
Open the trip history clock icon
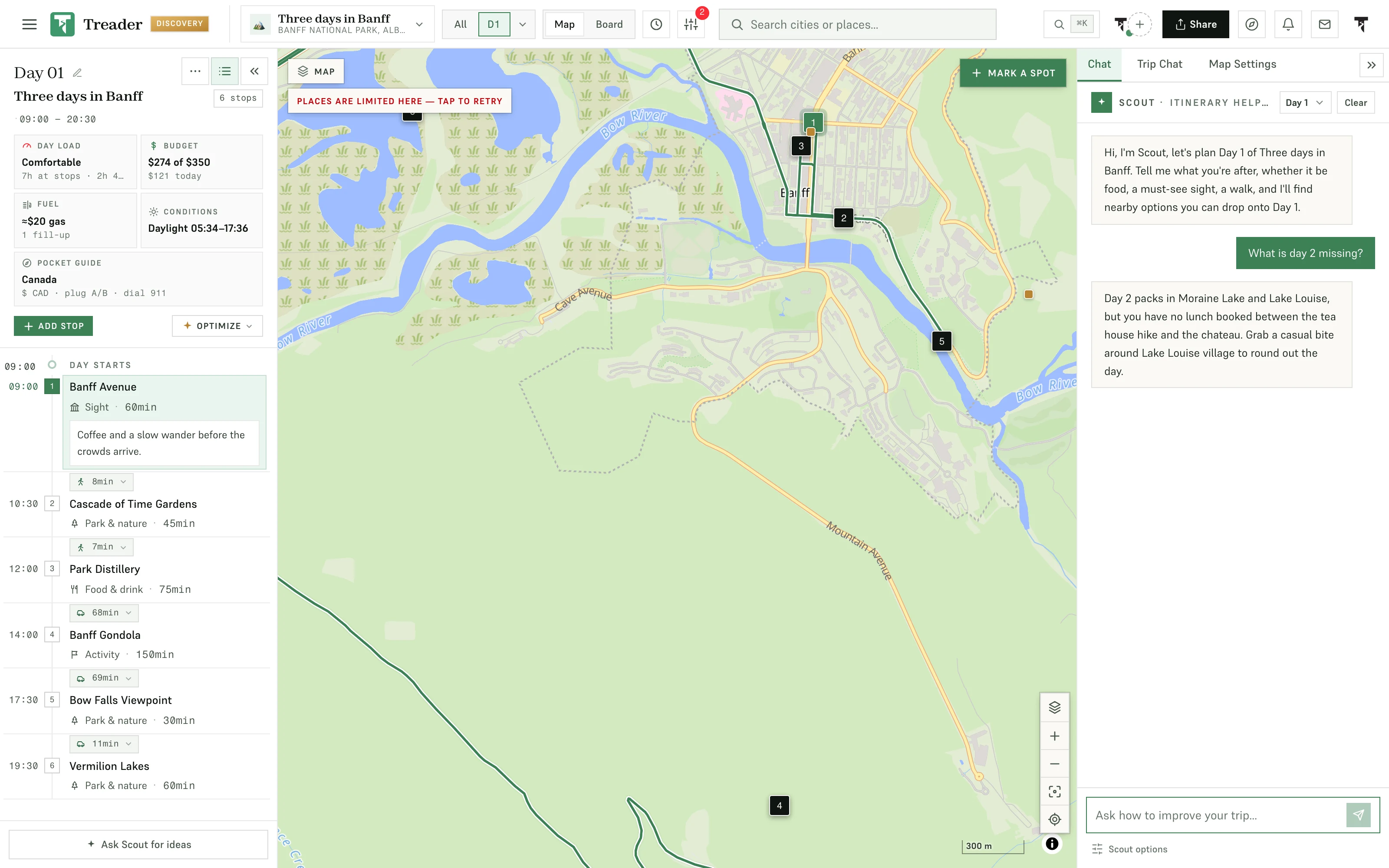(656, 24)
